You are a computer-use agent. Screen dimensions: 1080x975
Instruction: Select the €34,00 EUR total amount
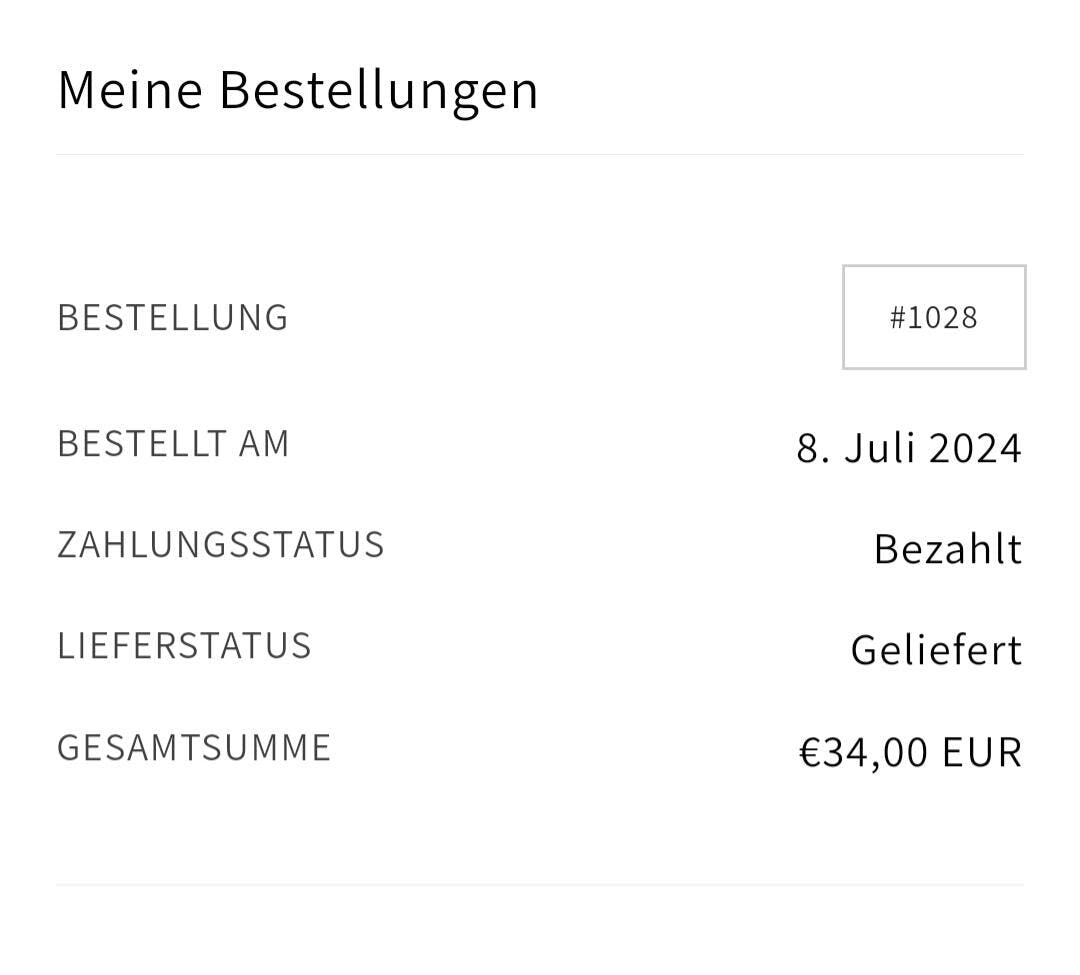pos(909,752)
